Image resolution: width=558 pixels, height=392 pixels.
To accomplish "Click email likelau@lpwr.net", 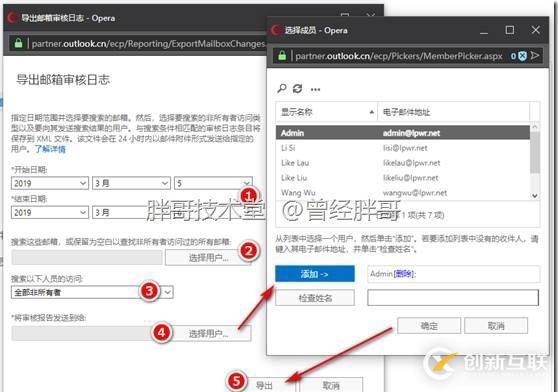I will tap(411, 163).
